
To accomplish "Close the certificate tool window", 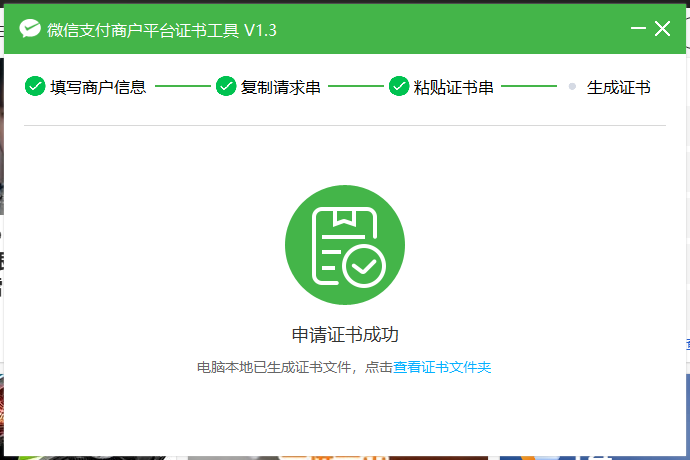I will (x=662, y=29).
